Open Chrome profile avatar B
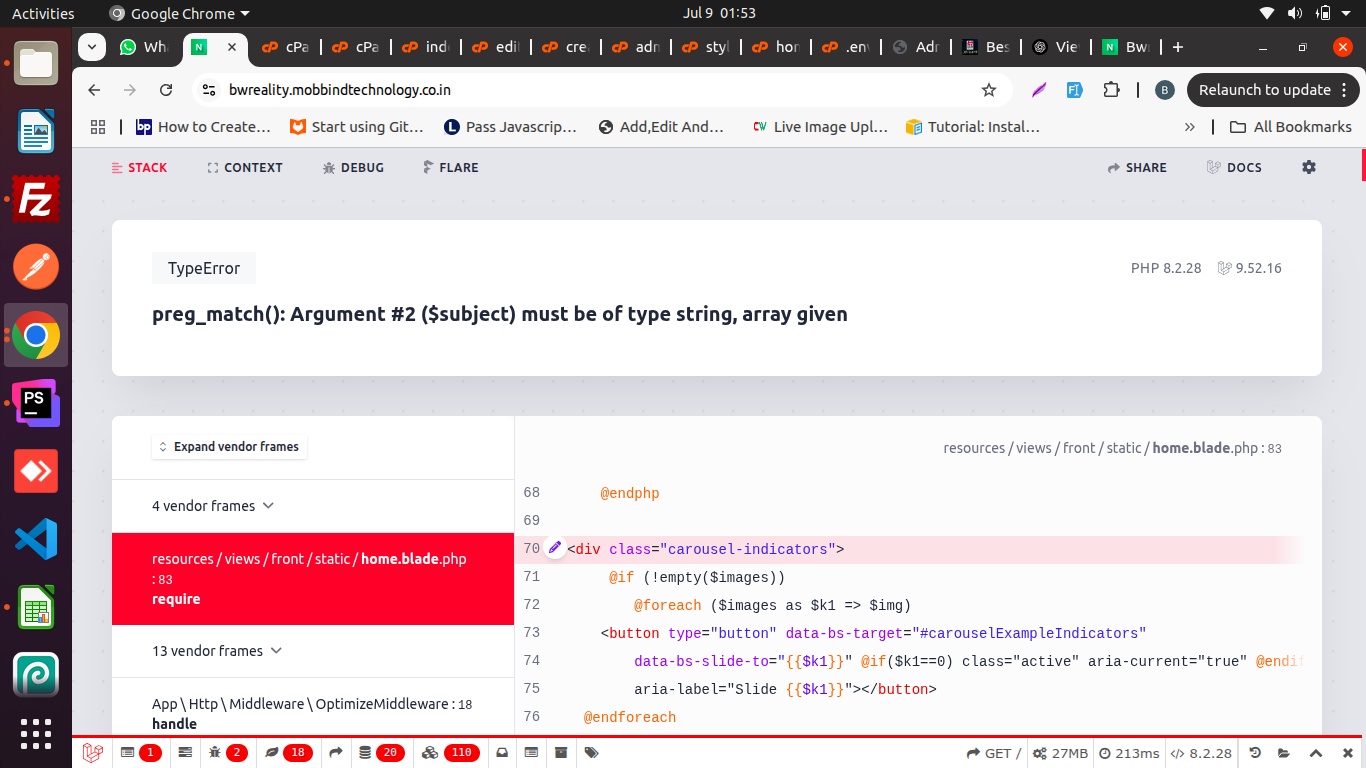Viewport: 1366px width, 768px height. pos(1164,90)
